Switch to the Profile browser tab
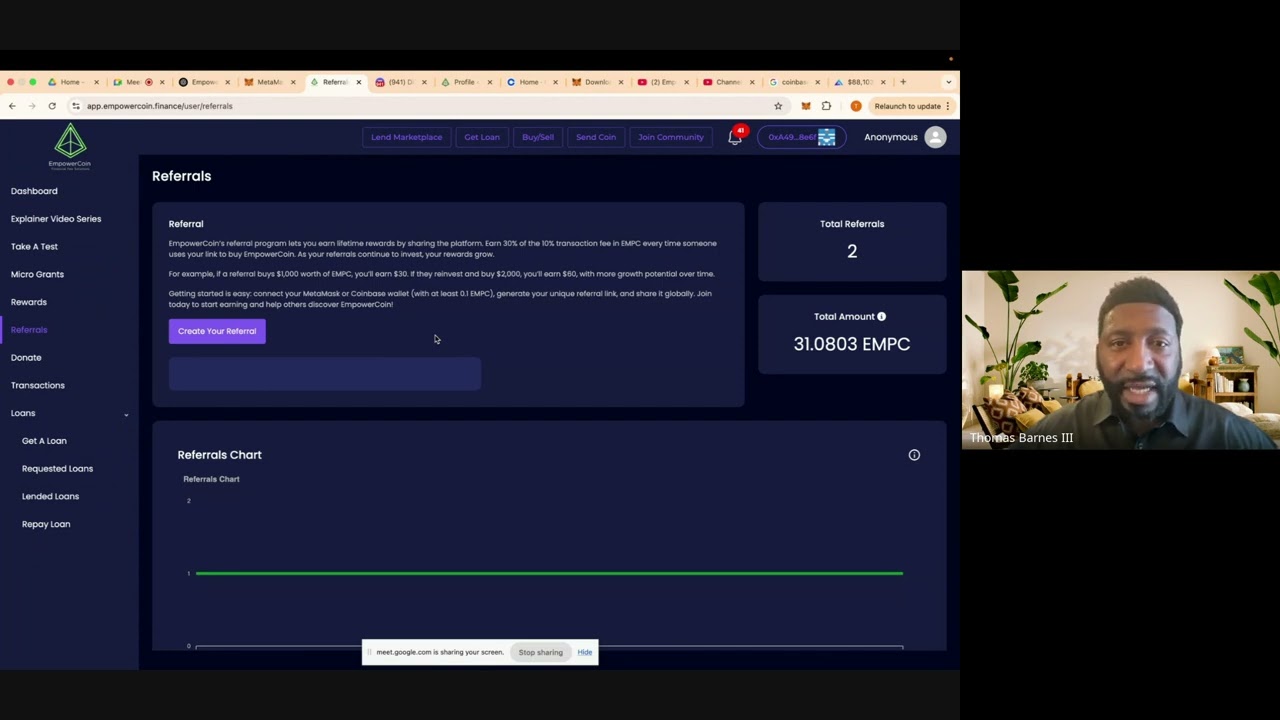The image size is (1280, 720). coord(464,82)
